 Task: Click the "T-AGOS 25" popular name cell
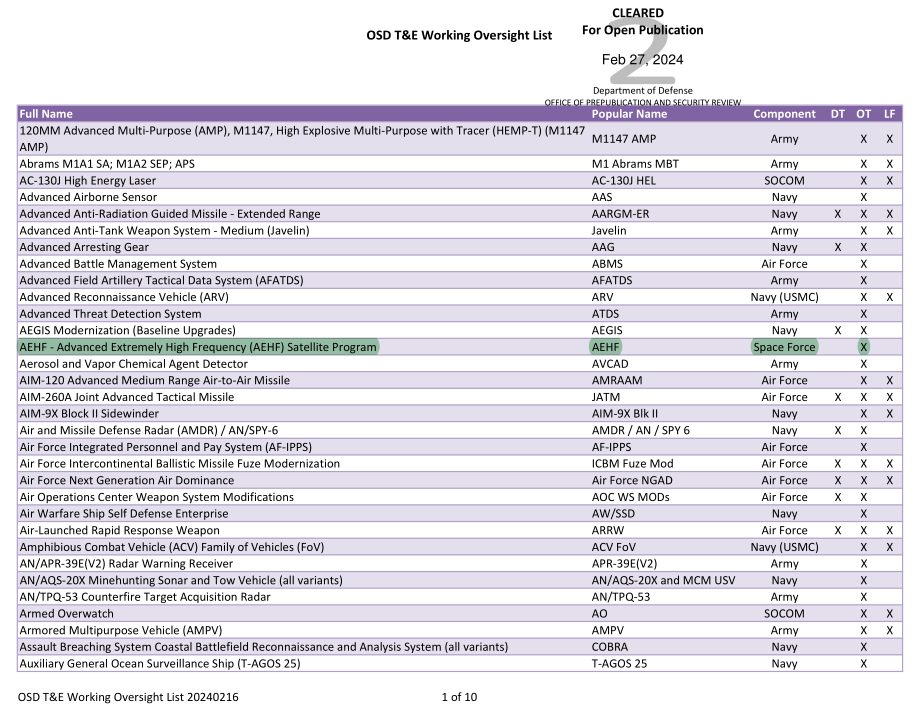pos(619,663)
